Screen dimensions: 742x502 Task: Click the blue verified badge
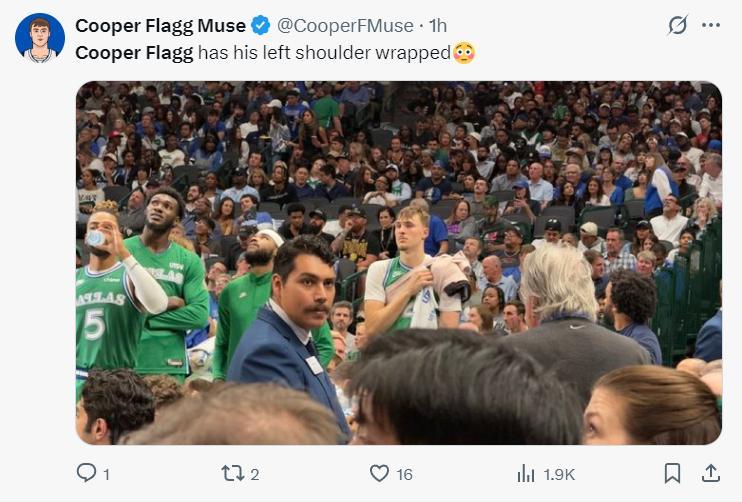click(x=259, y=25)
